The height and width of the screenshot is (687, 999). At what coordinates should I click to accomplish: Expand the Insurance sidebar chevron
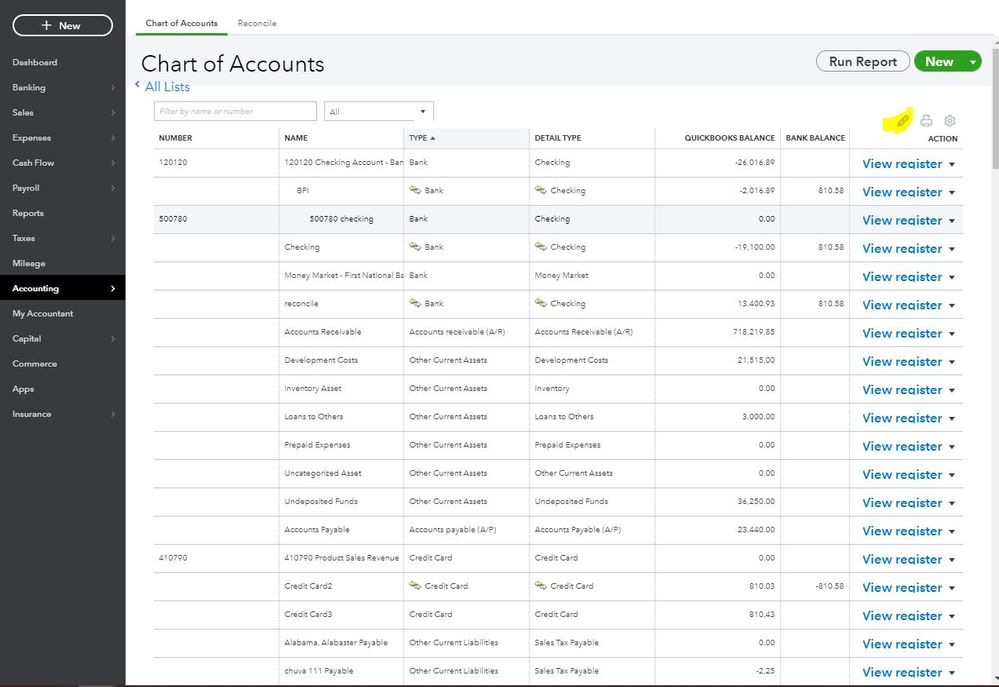tap(113, 414)
